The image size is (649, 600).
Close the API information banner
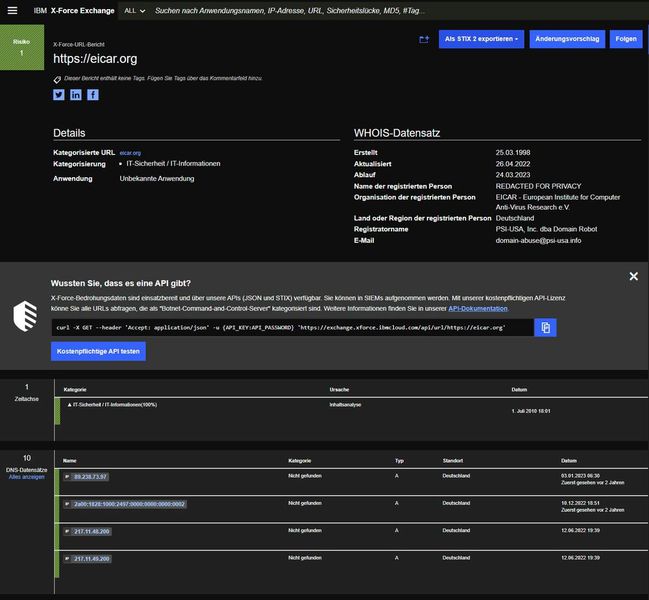633,276
